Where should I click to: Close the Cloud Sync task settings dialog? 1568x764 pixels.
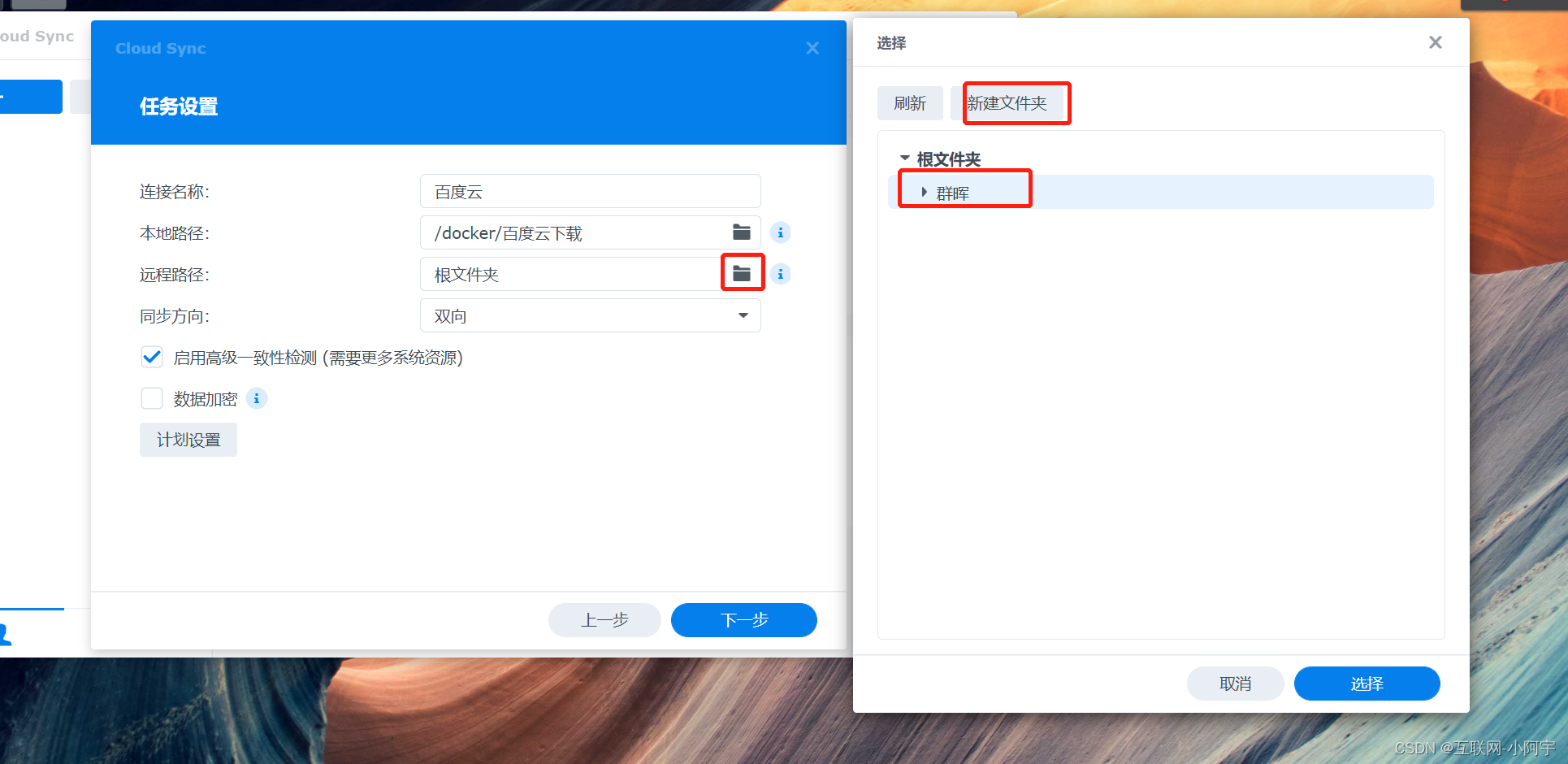click(812, 48)
